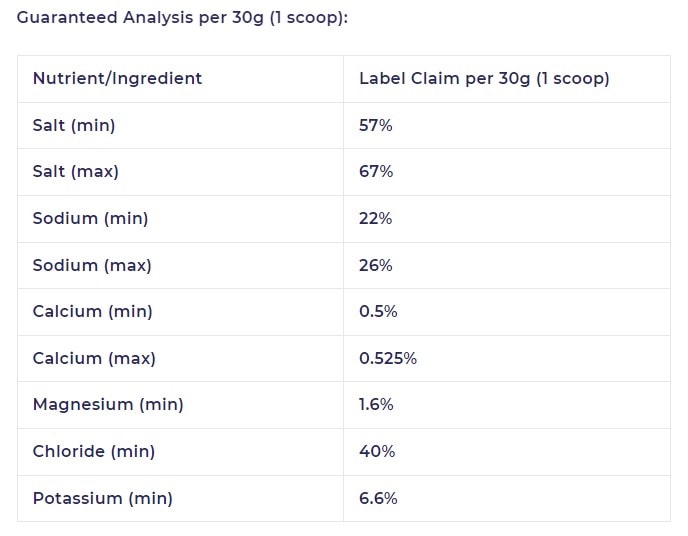Click the 0.5% value for Calcium (min)
The image size is (688, 536).
click(x=378, y=311)
